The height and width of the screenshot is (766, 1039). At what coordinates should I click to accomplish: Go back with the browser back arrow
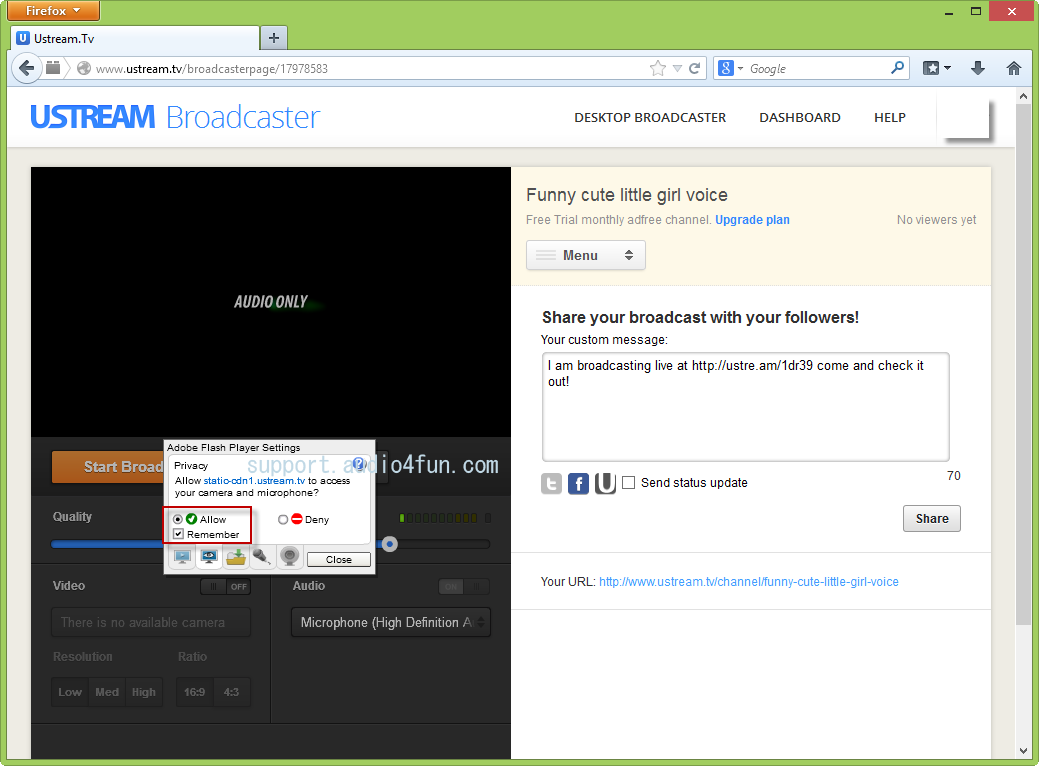[27, 68]
